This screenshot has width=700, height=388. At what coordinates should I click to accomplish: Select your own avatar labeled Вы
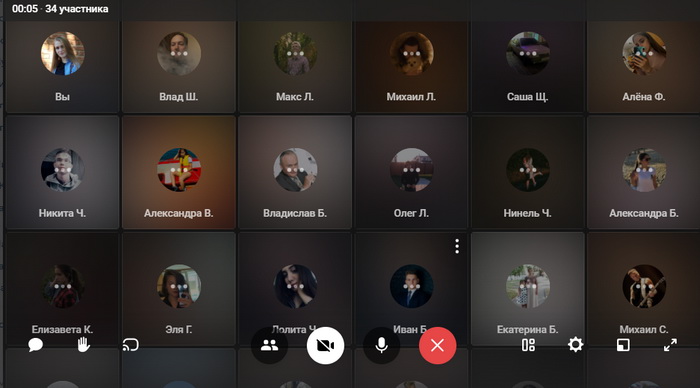[62, 53]
